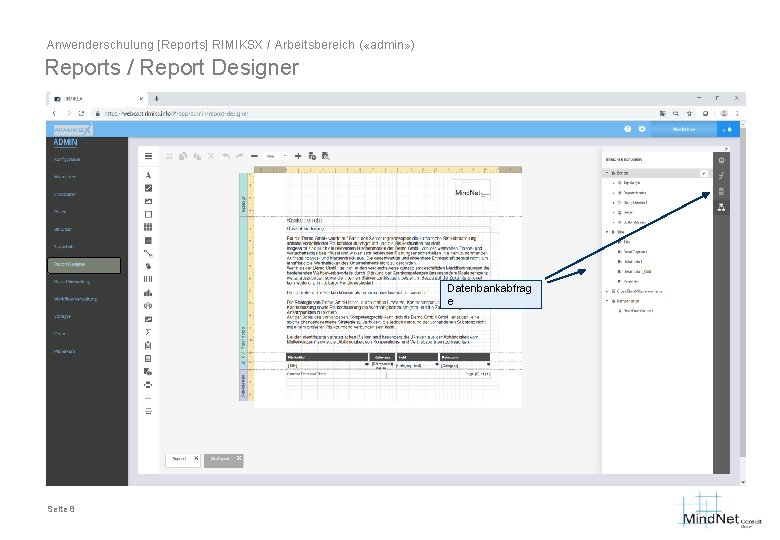Select the Table control tool icon
This screenshot has height=540, width=780.
(x=148, y=227)
